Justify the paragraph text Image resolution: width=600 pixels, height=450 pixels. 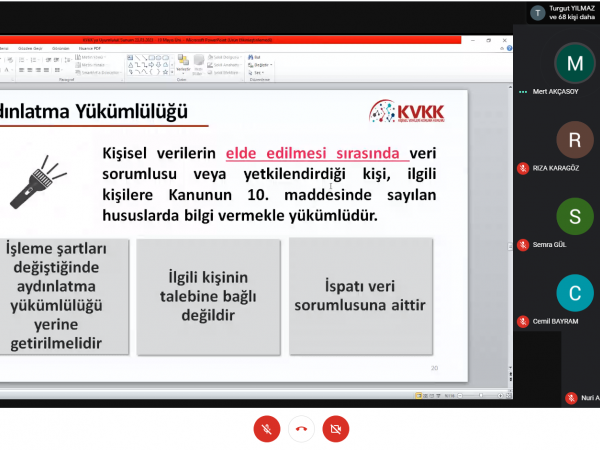[46, 70]
